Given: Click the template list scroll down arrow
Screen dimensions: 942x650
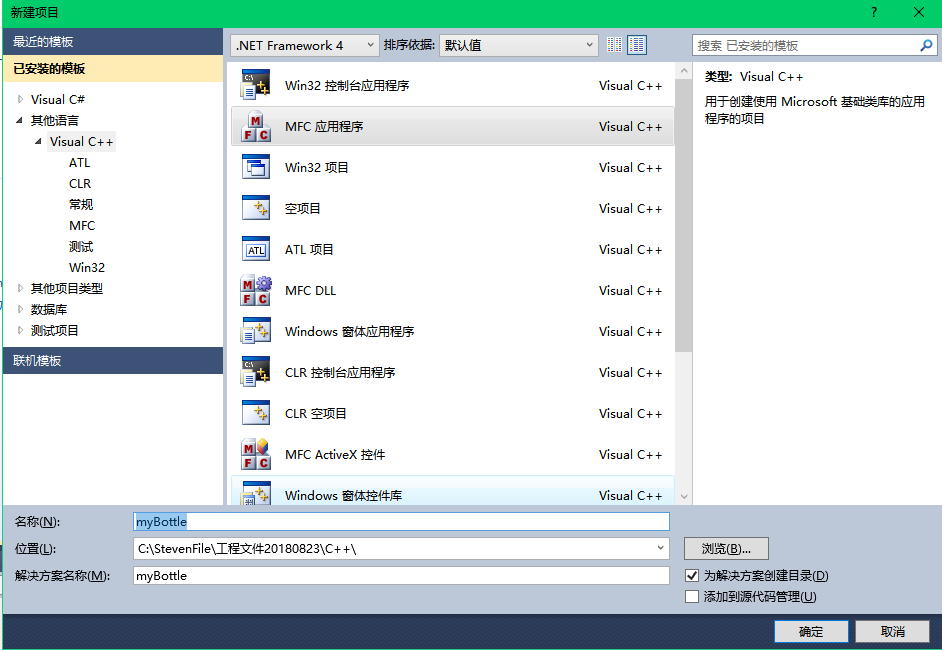Looking at the screenshot, I should [x=684, y=497].
